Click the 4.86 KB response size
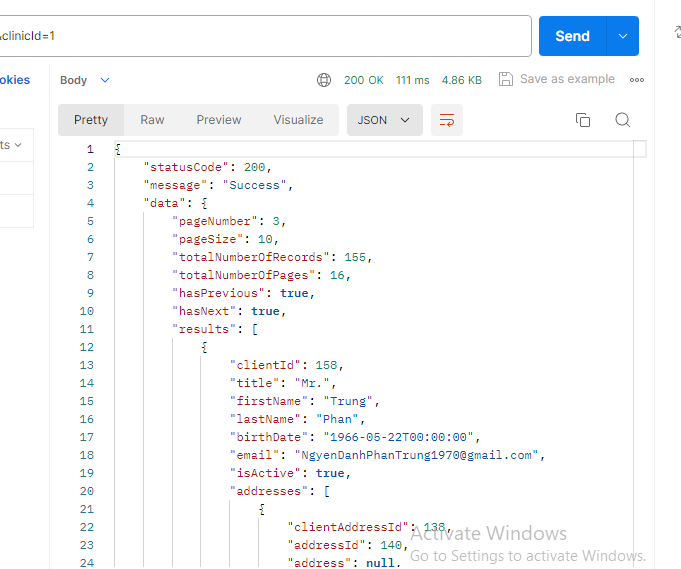The image size is (681, 569). pos(462,80)
